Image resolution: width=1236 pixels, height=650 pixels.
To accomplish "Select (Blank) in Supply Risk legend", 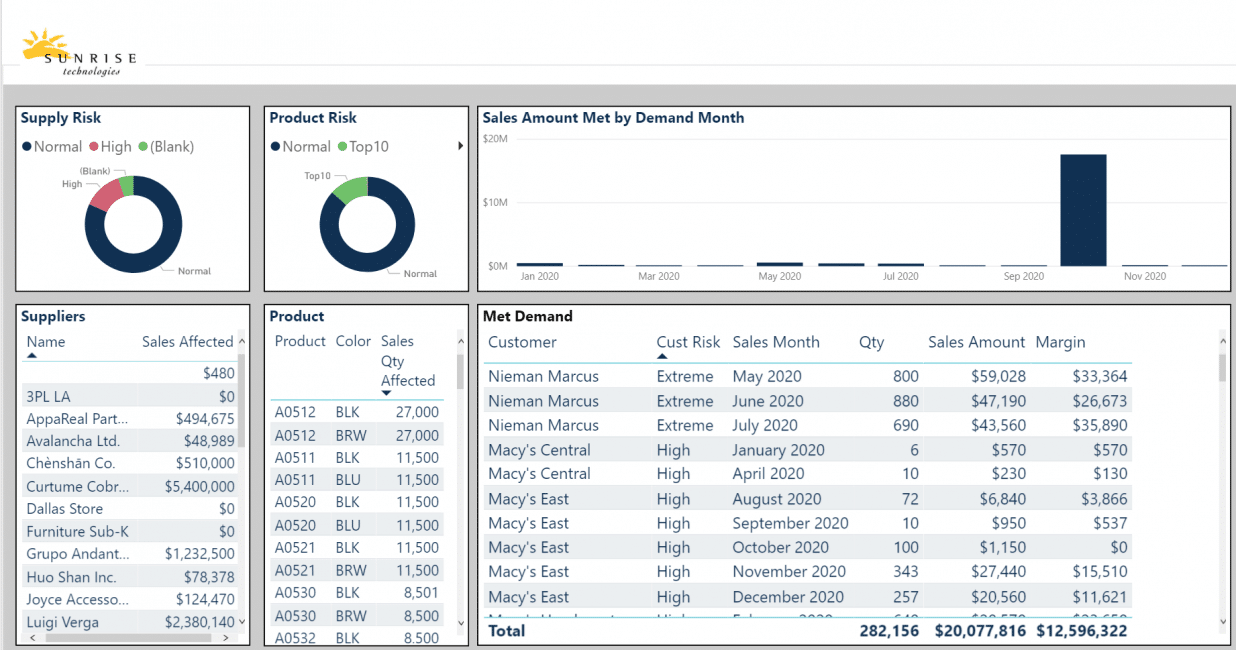I will (166, 146).
